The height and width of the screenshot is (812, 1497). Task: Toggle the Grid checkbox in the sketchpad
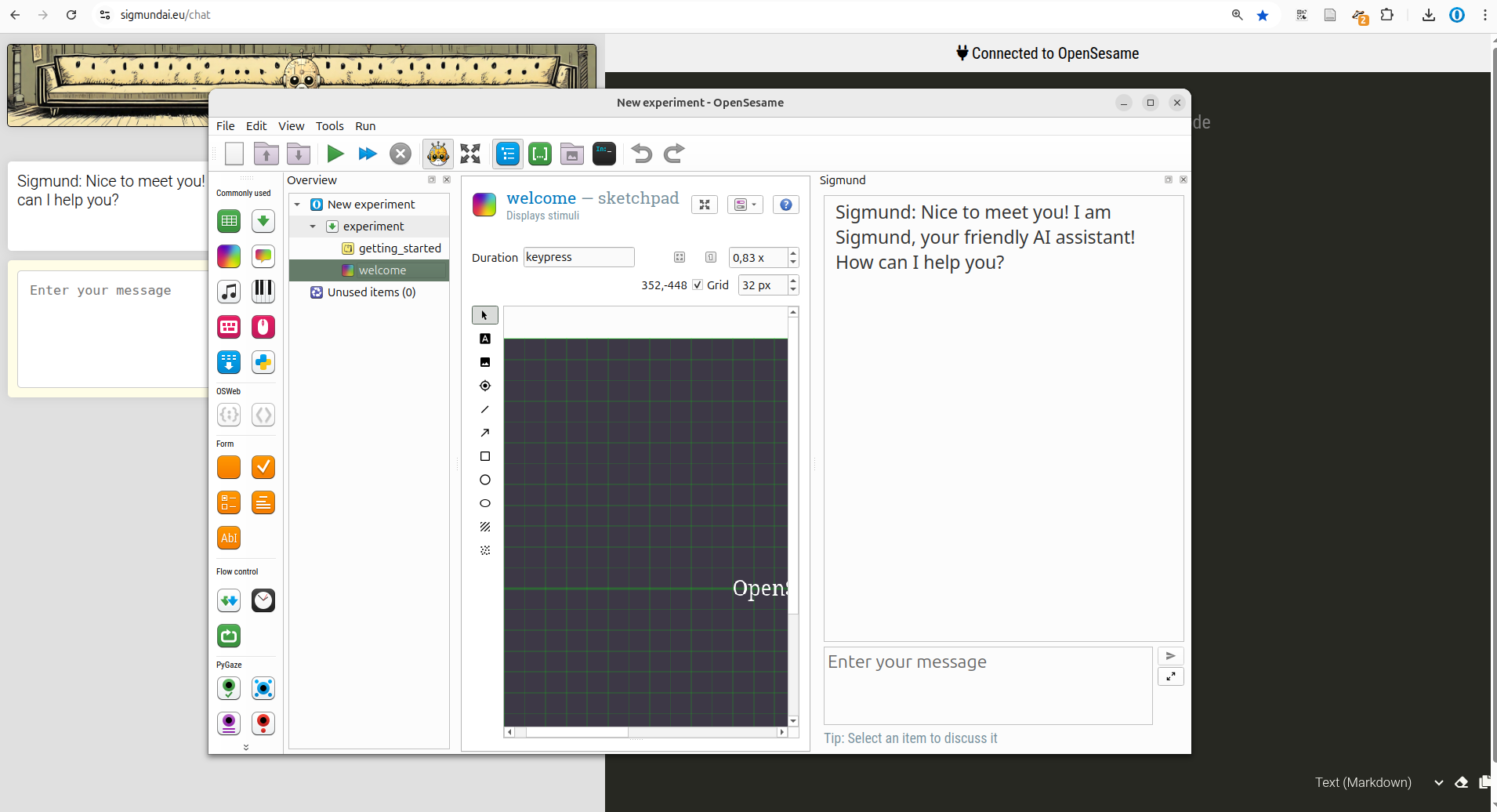pos(697,285)
